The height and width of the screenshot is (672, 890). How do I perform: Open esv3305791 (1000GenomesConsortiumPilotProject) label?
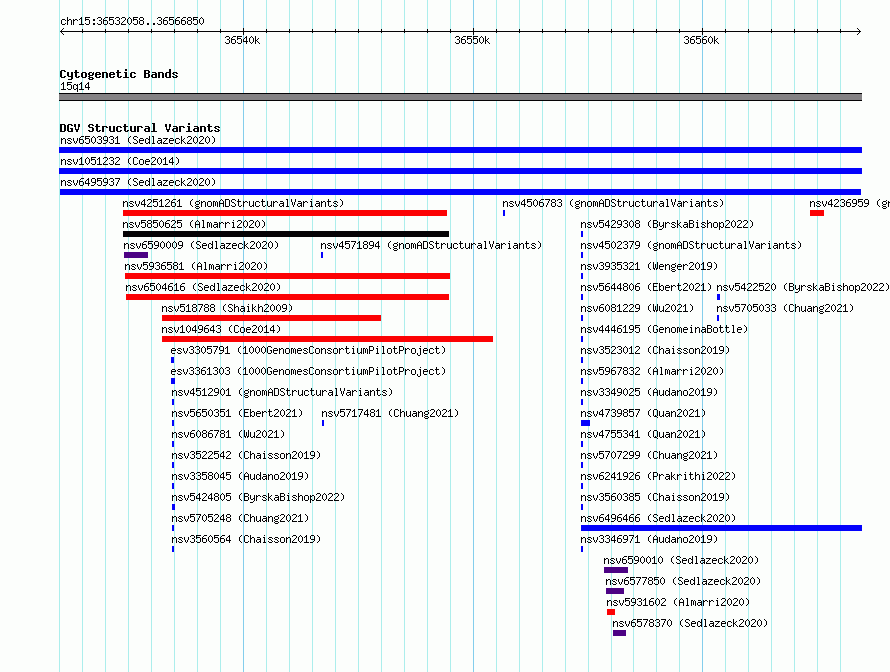click(x=308, y=350)
